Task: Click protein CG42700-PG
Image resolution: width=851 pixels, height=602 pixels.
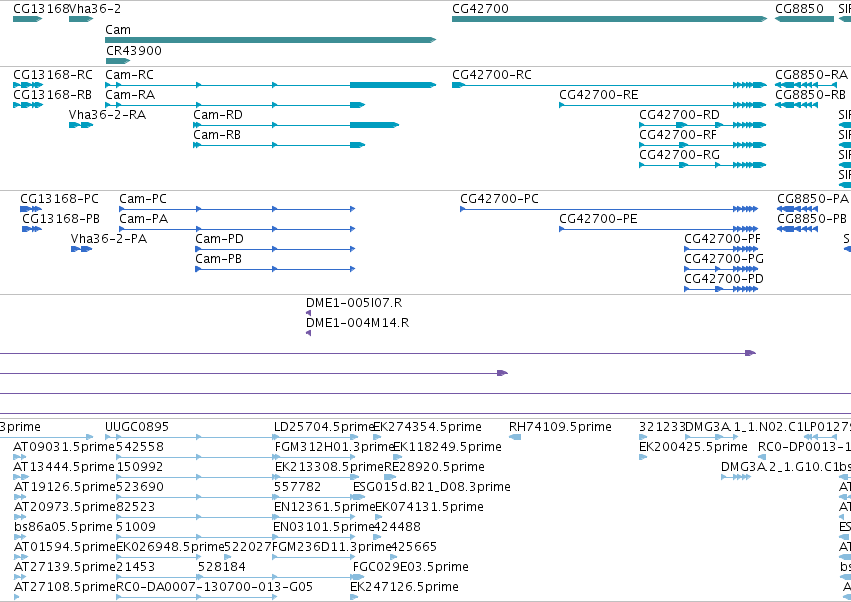Action: click(x=721, y=269)
